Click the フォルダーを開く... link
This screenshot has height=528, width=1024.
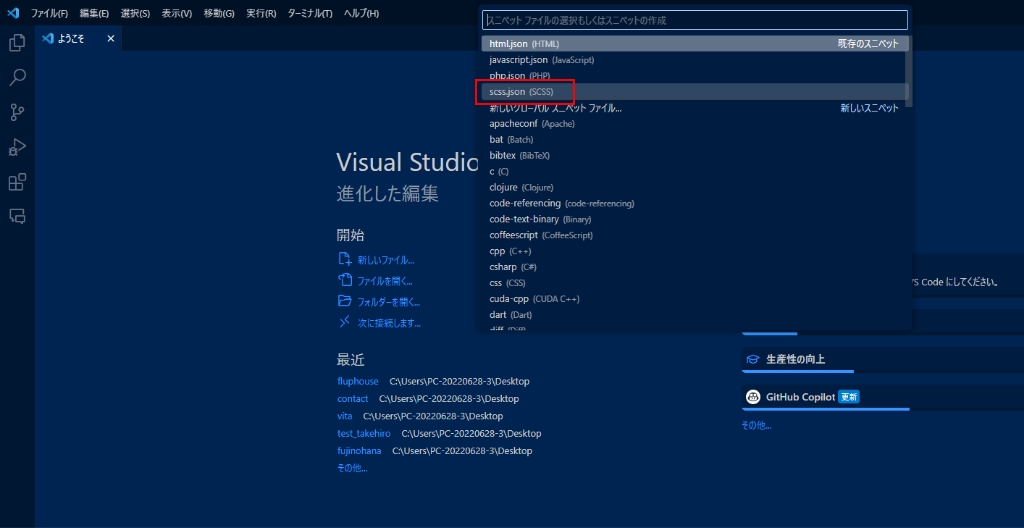click(x=388, y=302)
